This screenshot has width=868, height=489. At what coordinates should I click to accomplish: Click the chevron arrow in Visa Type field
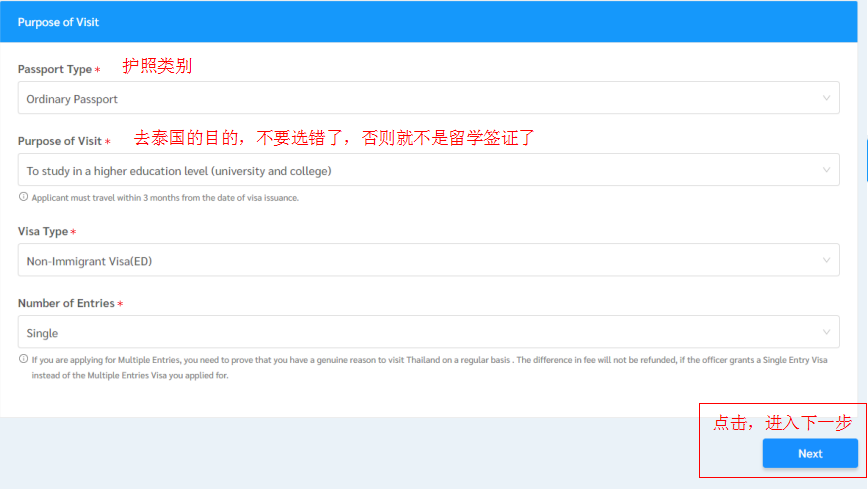[826, 261]
